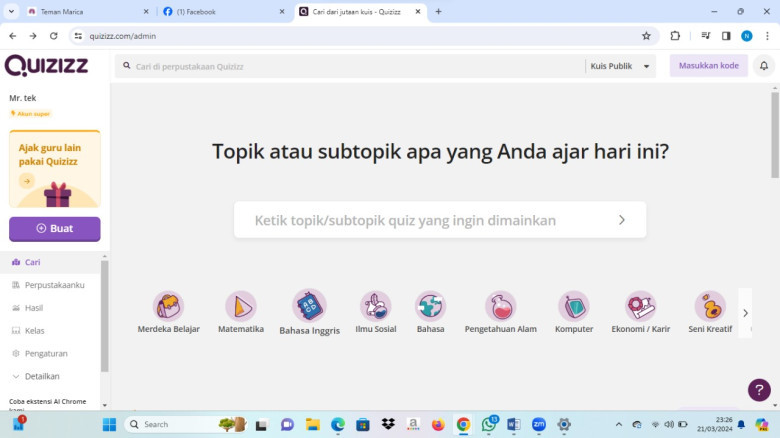Image resolution: width=780 pixels, height=438 pixels.
Task: Click the sidebar scrollbar thumb
Action: pyautogui.click(x=104, y=316)
